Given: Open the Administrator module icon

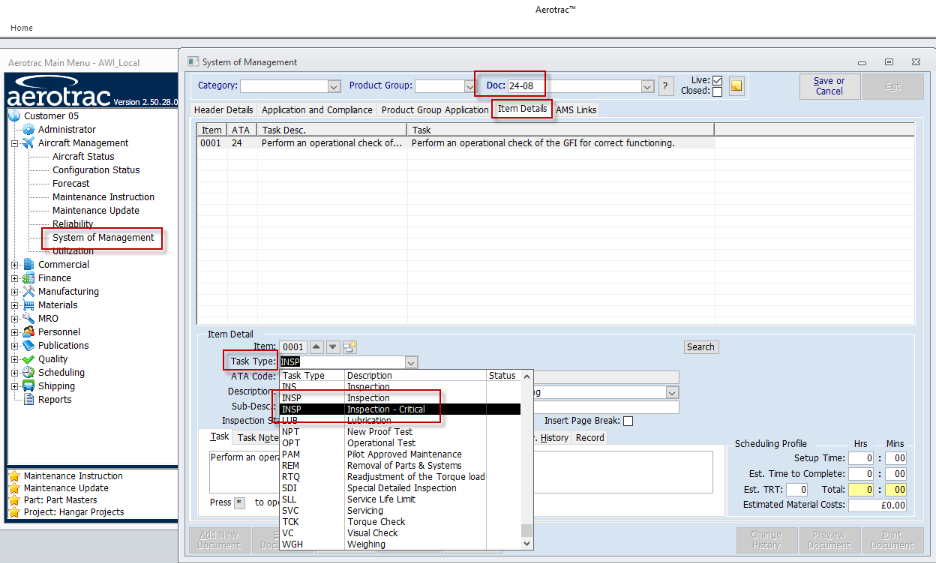Looking at the screenshot, I should coord(28,130).
